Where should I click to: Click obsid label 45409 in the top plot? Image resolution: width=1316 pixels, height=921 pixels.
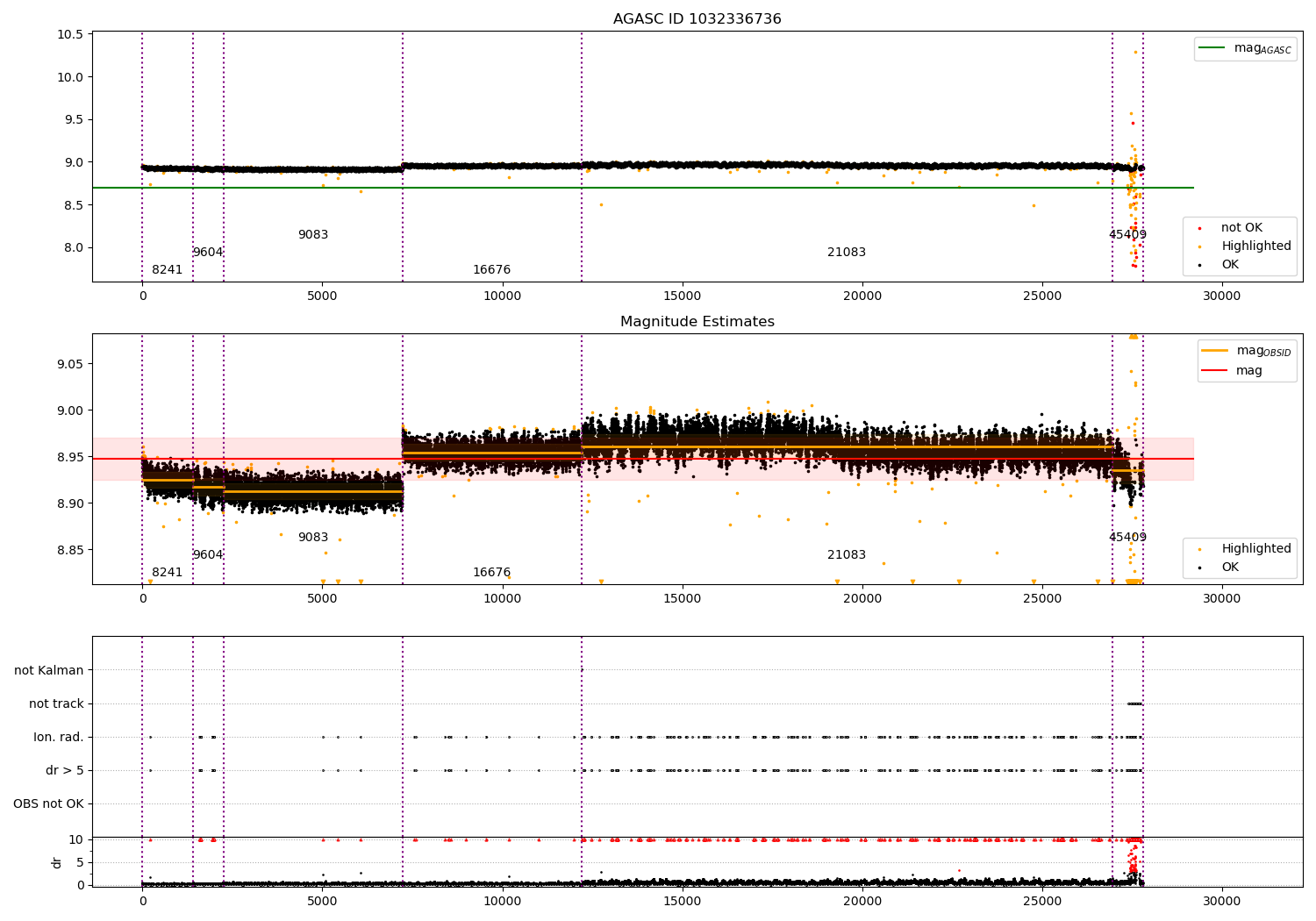tap(1127, 235)
